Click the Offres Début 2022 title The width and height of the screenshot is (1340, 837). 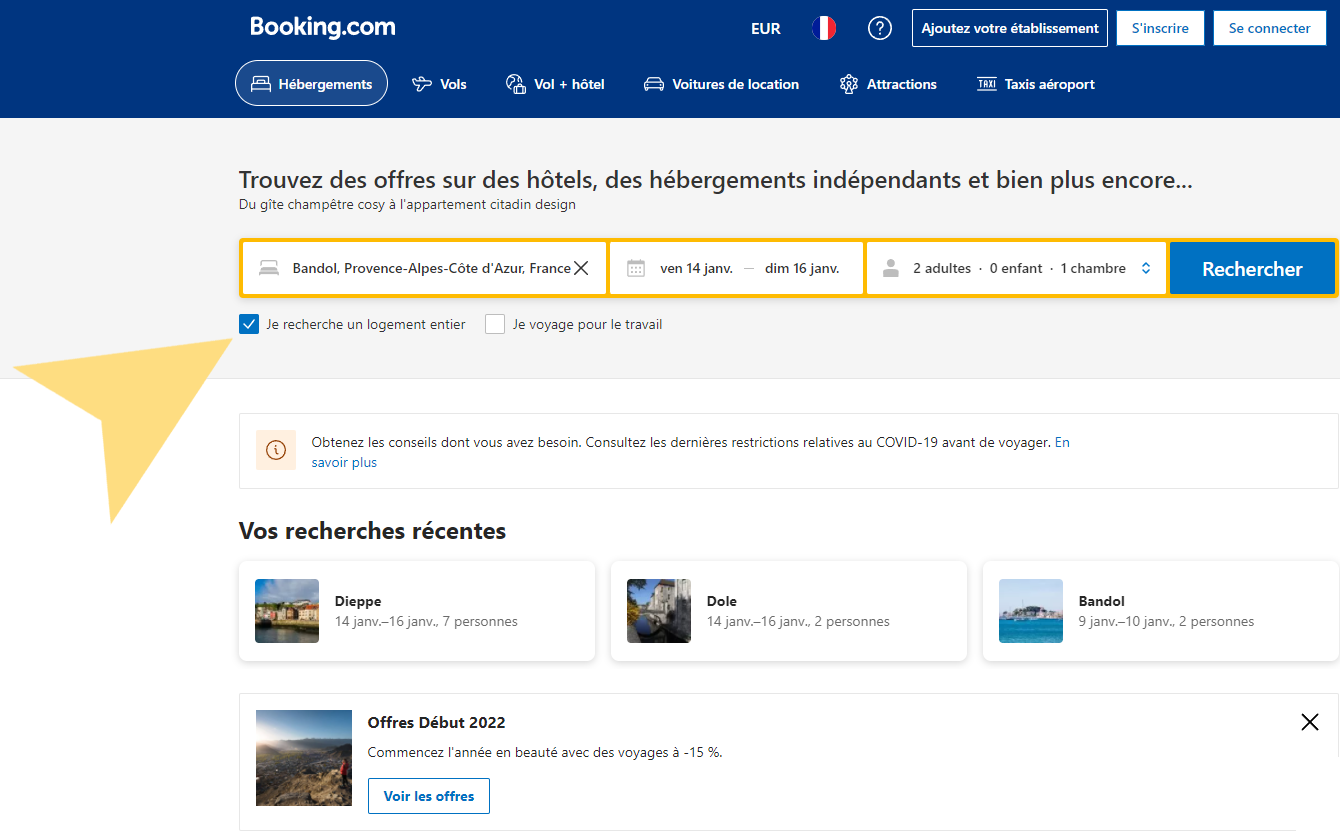(x=436, y=722)
